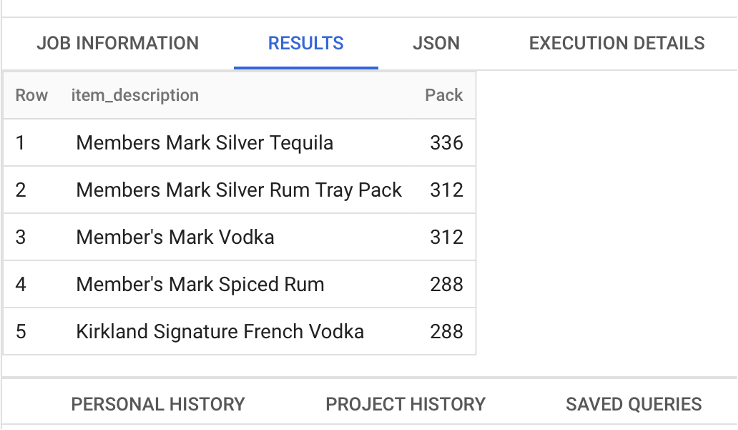
Task: Select the Member's Mark Spiced Rum cell
Action: click(200, 284)
